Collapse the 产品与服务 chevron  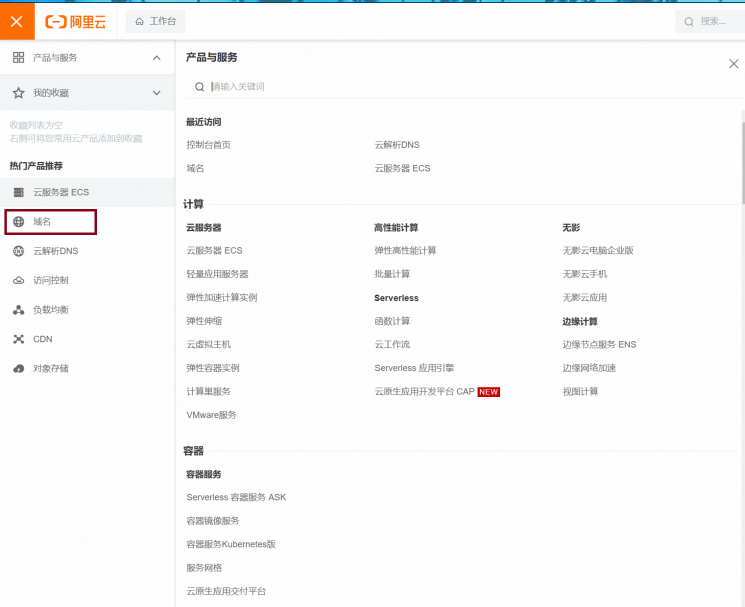[156, 58]
